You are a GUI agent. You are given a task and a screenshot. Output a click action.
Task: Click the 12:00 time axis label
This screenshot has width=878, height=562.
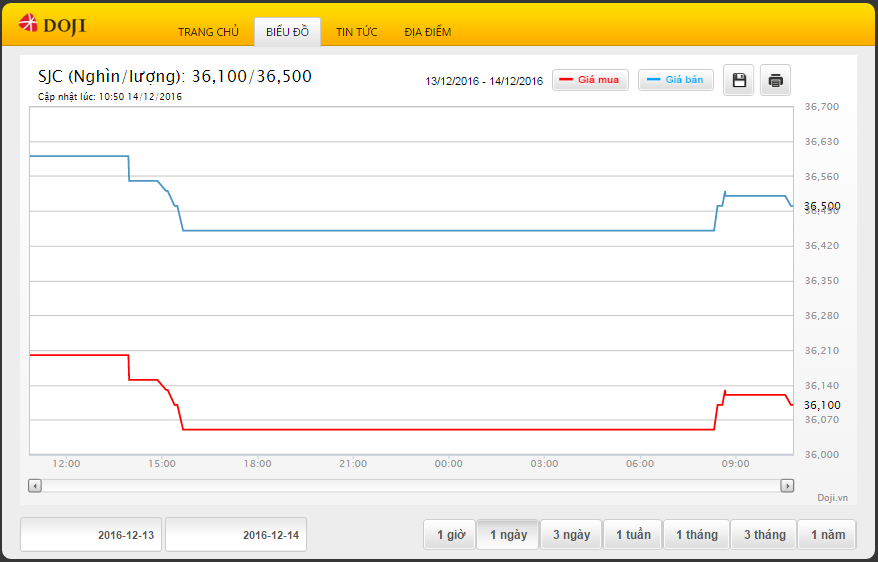(66, 463)
